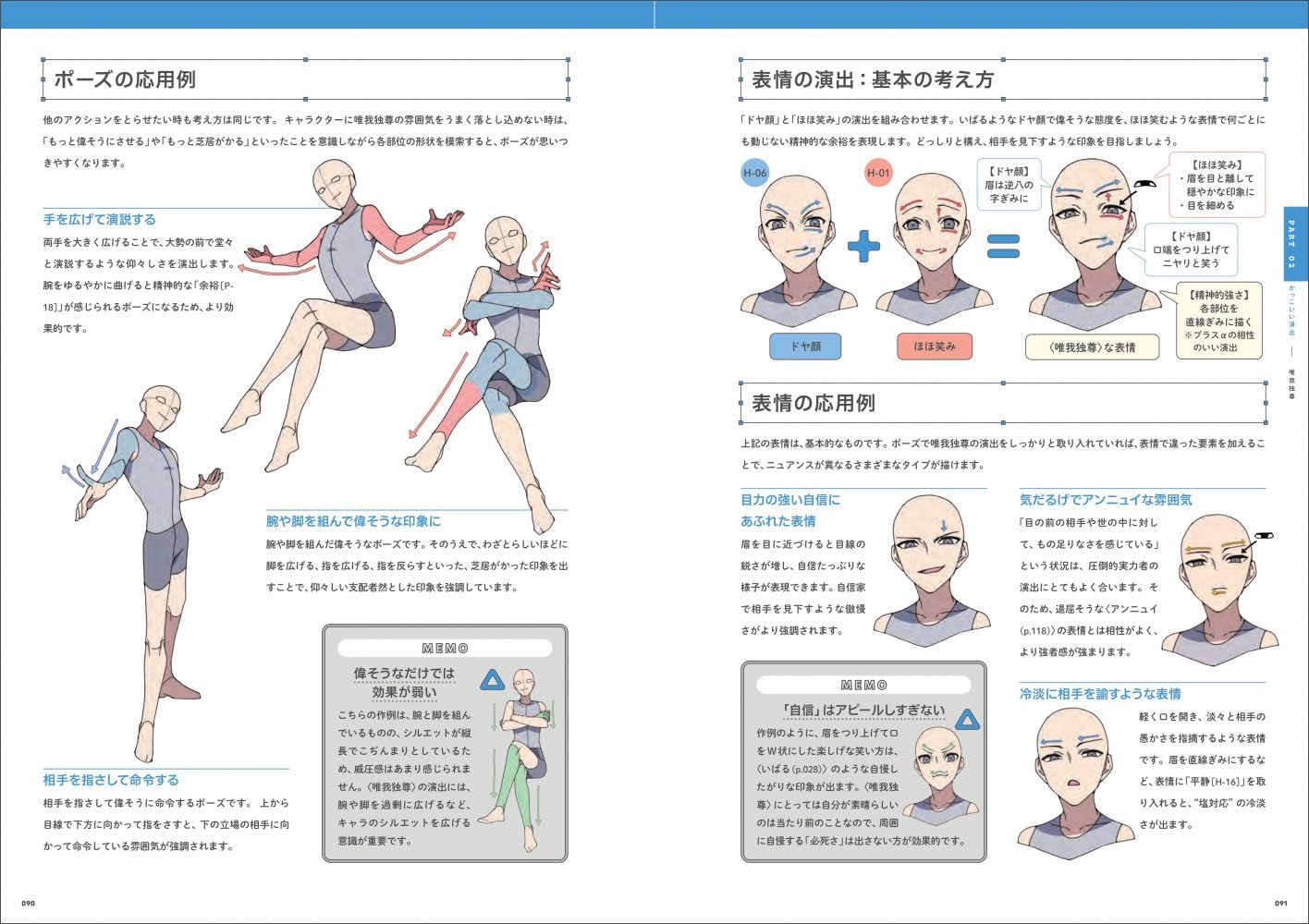The width and height of the screenshot is (1309, 924).
Task: Click the 【ドヤ顔】口端をつり上げて callout
Action: click(1189, 249)
